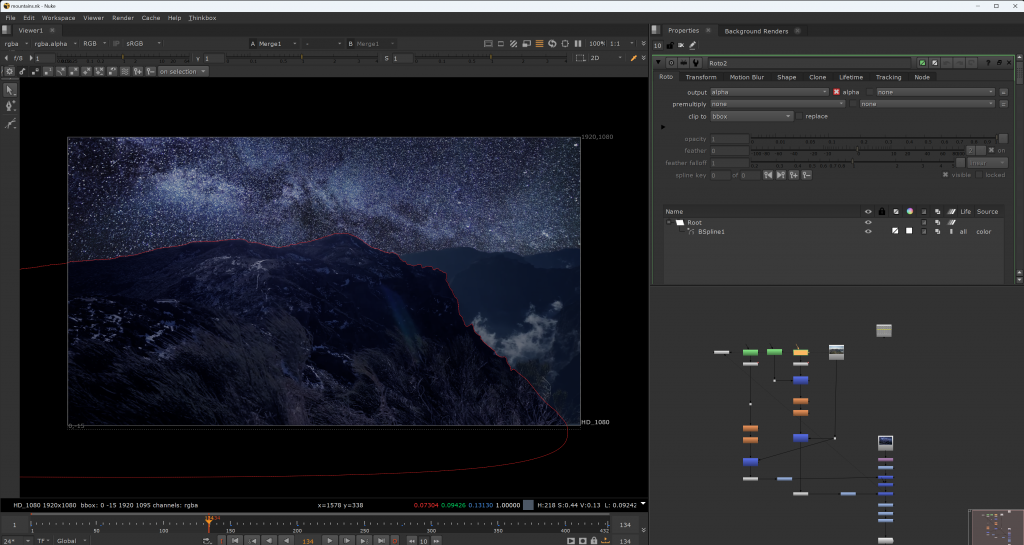
Task: Hide BSpline1 using its eye icon
Action: (x=868, y=231)
